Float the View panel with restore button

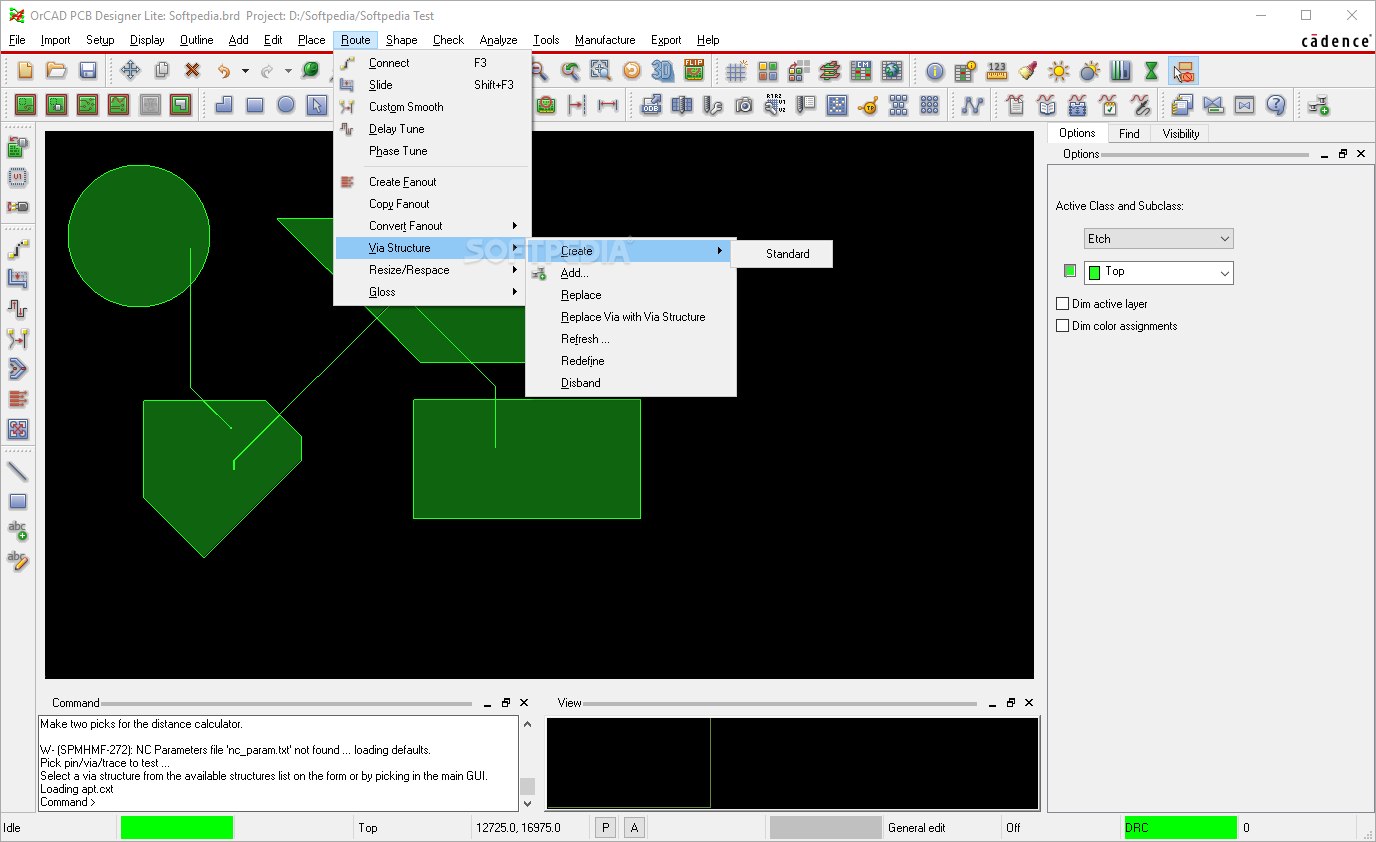[1011, 703]
